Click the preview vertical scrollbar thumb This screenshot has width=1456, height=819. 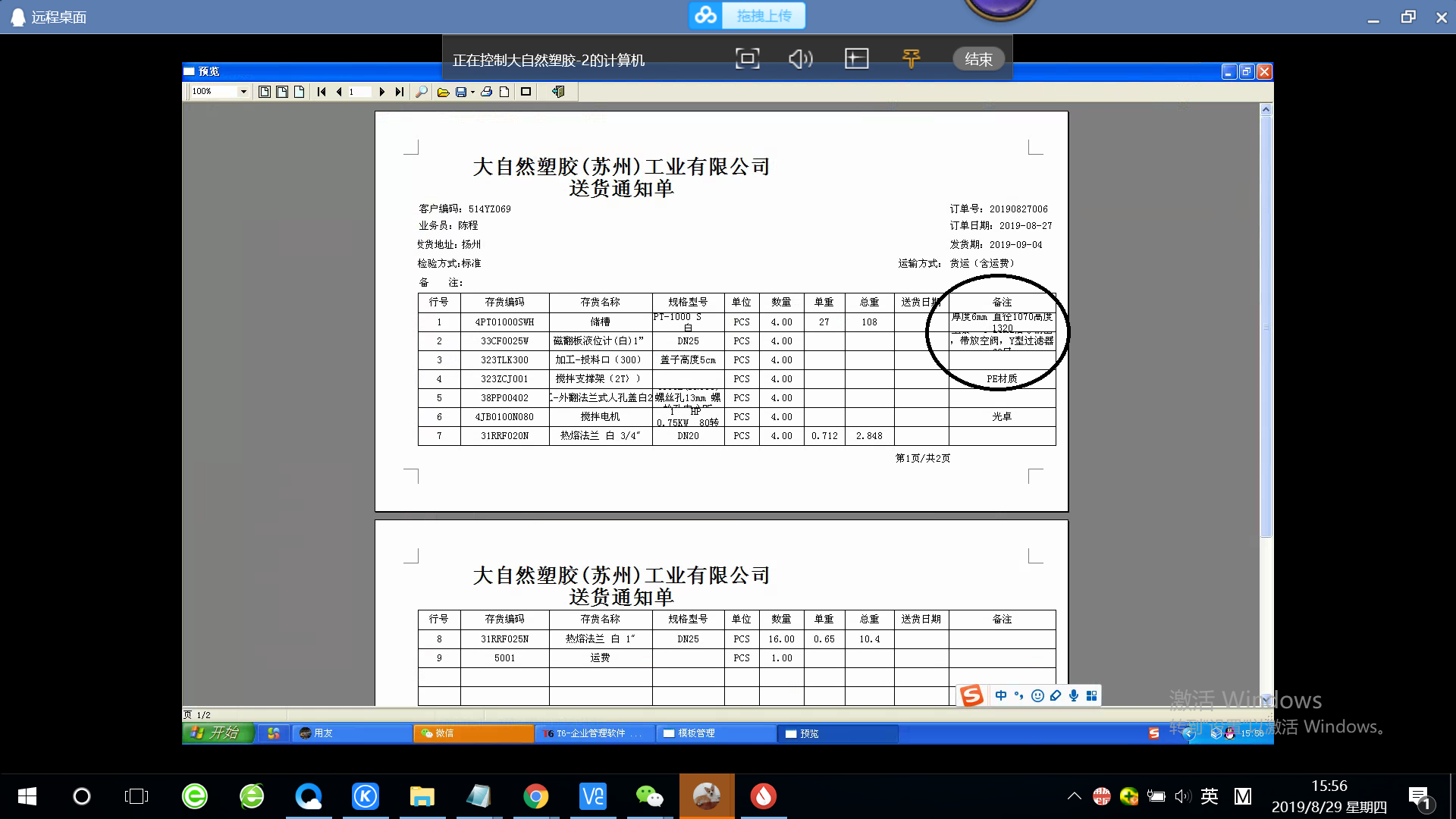1266,326
